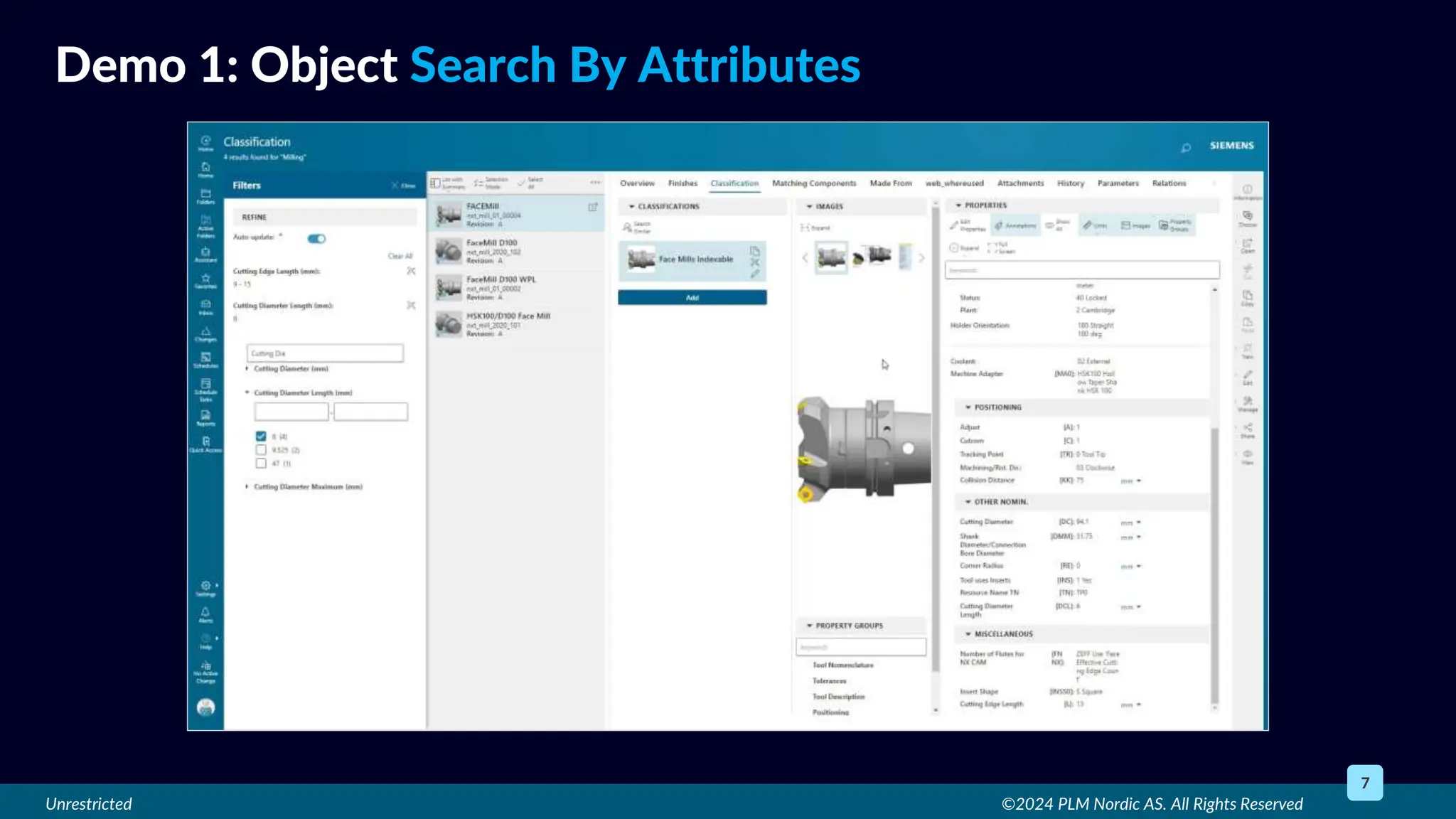Toggle Images in Properties toolbar

[x=1135, y=225]
